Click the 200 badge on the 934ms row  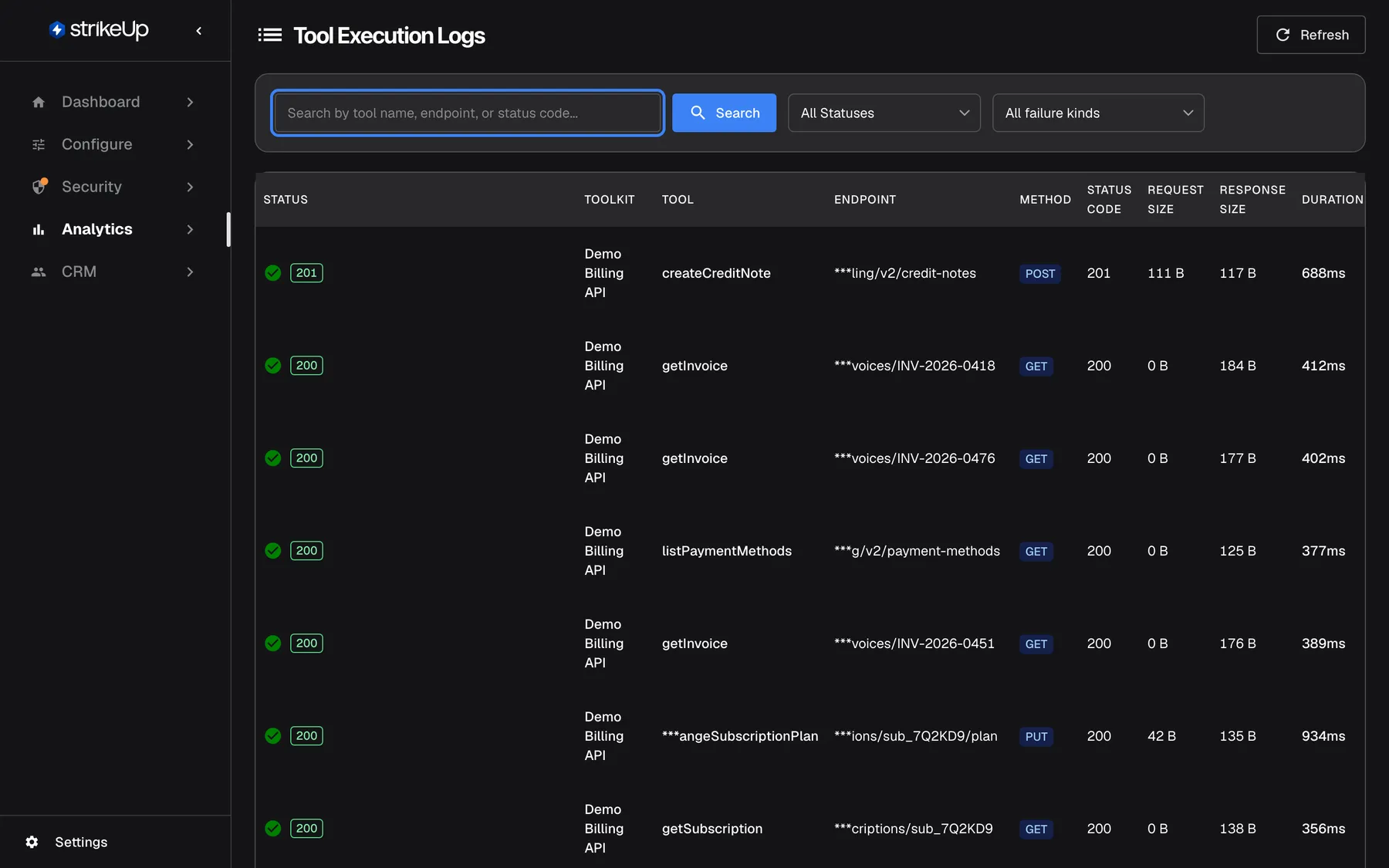pyautogui.click(x=306, y=735)
